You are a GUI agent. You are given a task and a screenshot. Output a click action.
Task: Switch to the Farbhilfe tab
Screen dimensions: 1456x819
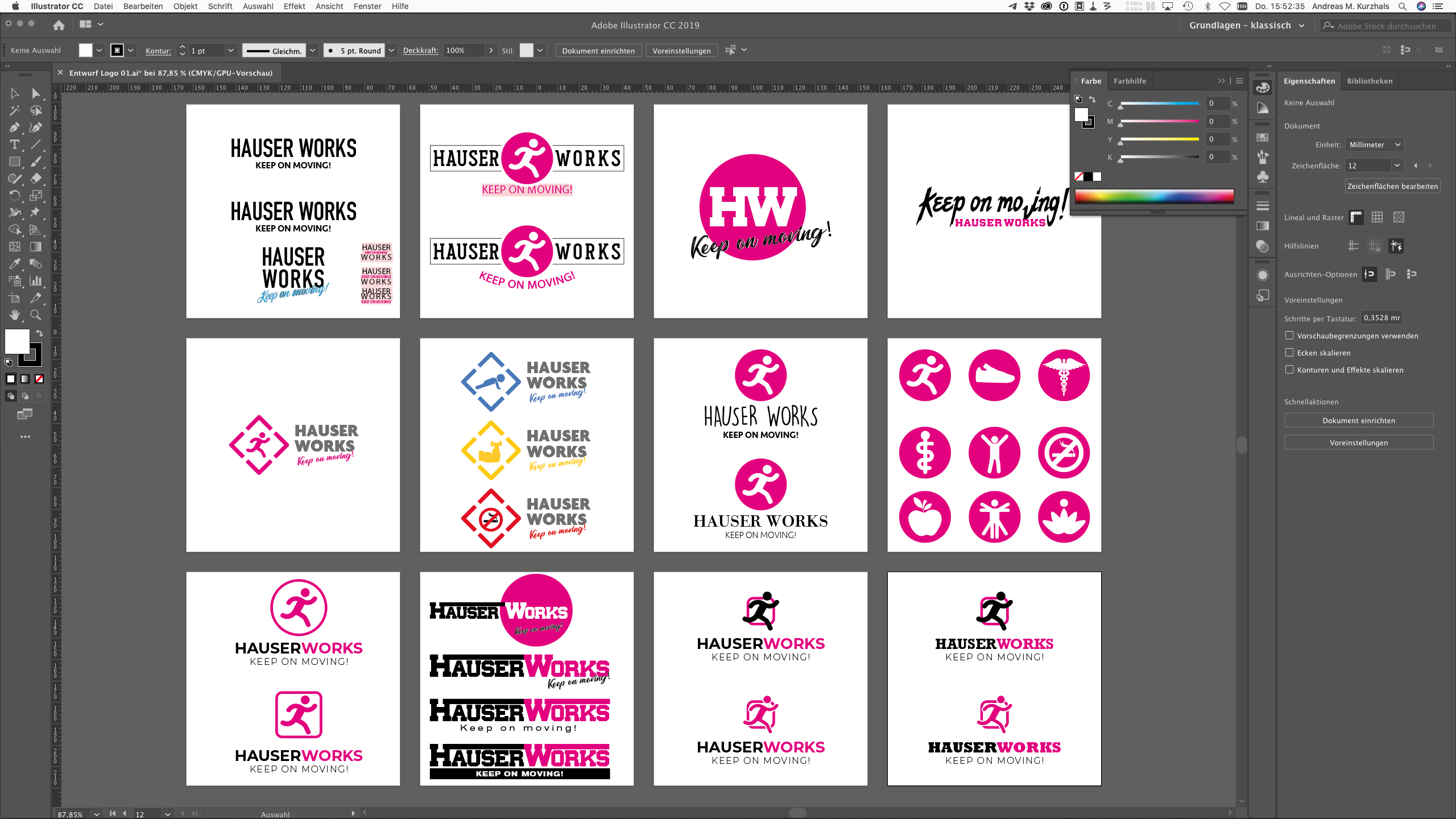coord(1130,81)
